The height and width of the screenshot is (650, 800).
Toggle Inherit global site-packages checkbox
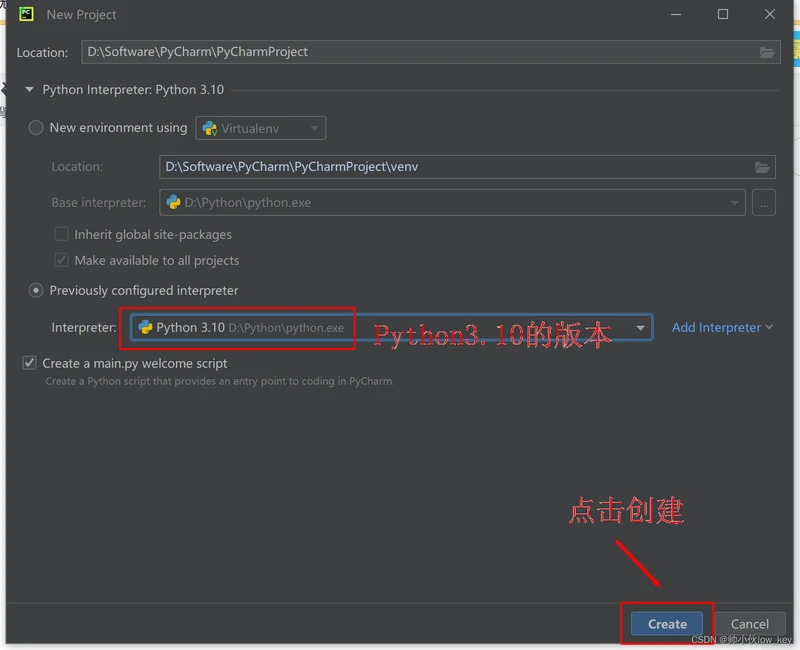pyautogui.click(x=61, y=234)
